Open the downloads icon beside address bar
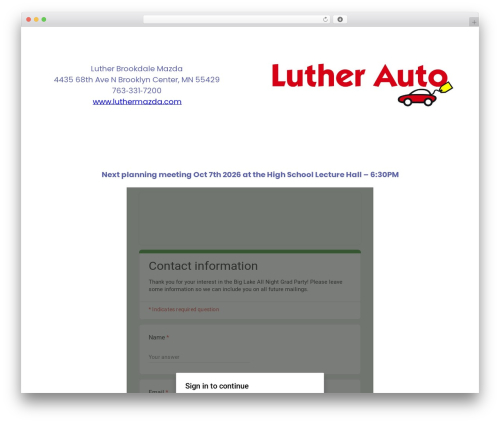This screenshot has height=423, width=500. click(340, 19)
